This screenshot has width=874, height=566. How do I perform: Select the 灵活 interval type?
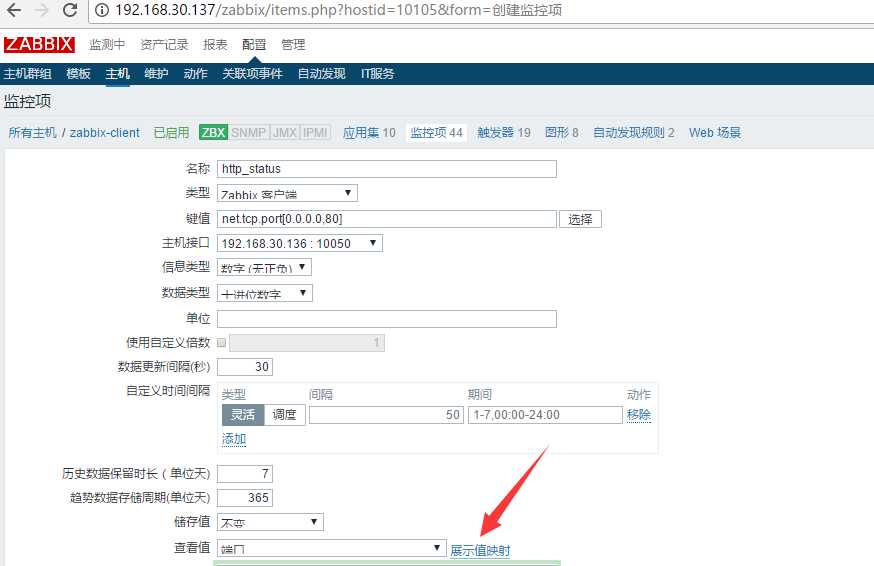click(243, 415)
